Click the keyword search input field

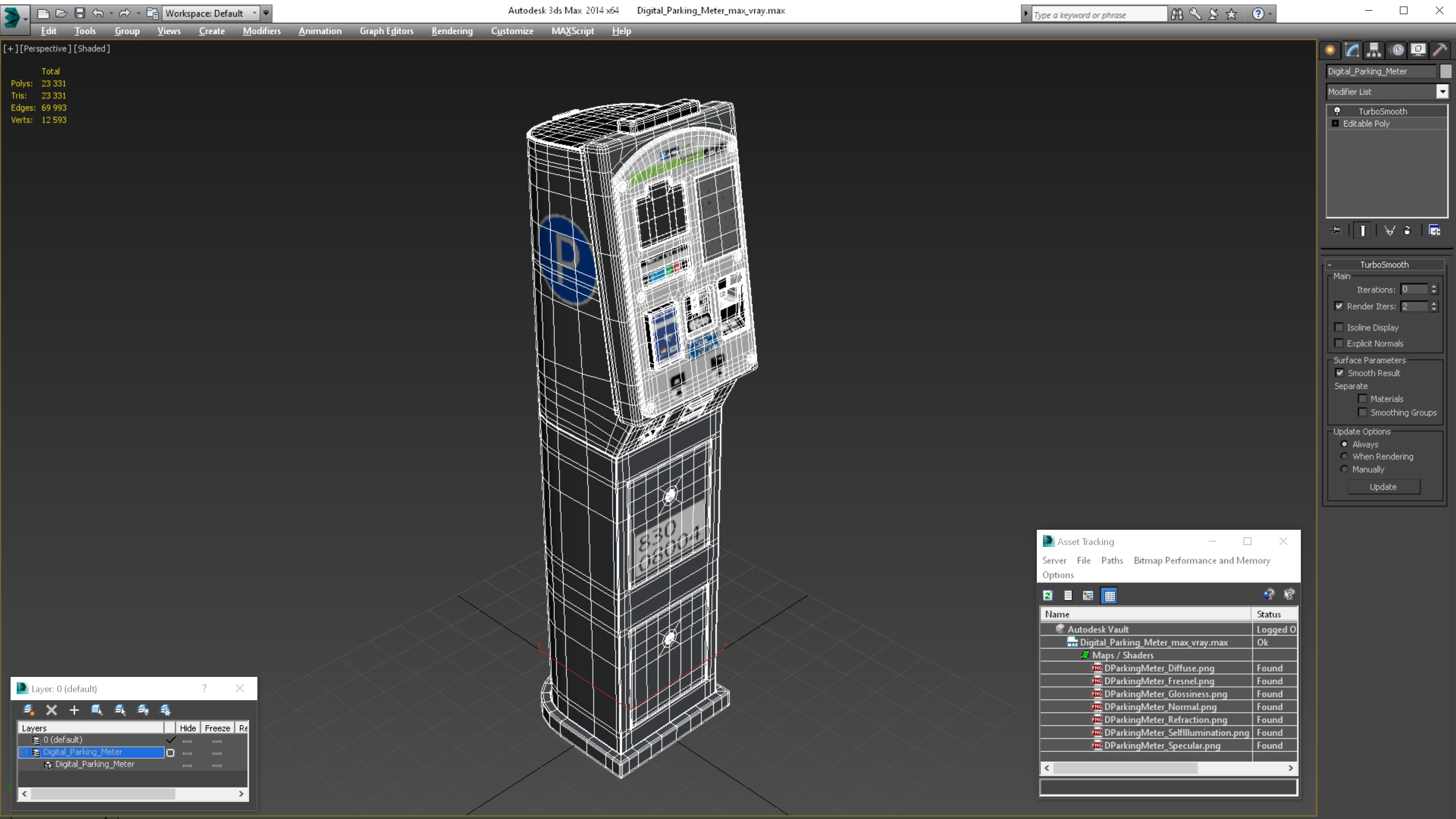coord(1098,15)
